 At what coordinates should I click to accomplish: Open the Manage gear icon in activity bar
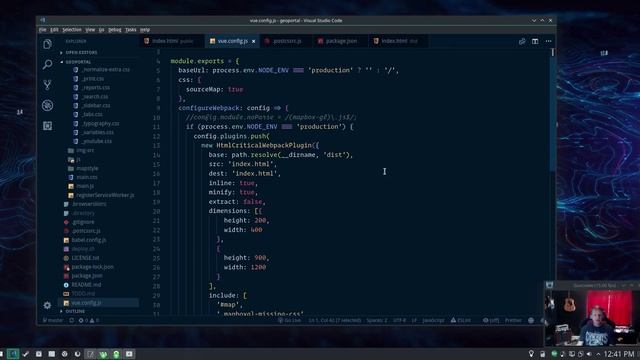(47, 305)
